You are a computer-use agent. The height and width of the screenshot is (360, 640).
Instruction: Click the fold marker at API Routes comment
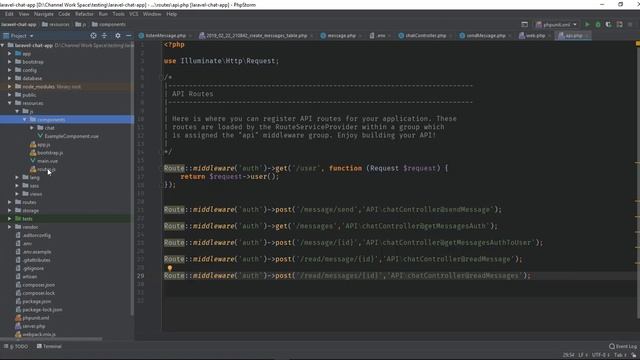(160, 77)
